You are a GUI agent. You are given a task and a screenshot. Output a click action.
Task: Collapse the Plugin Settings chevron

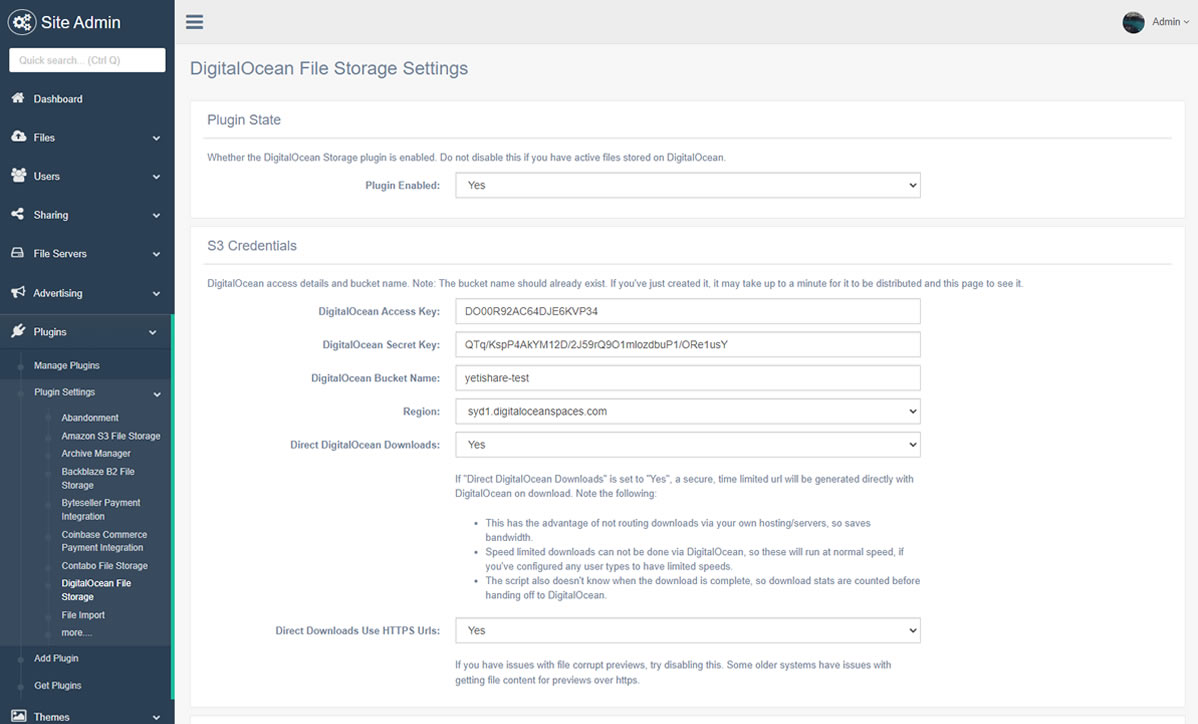pos(157,395)
